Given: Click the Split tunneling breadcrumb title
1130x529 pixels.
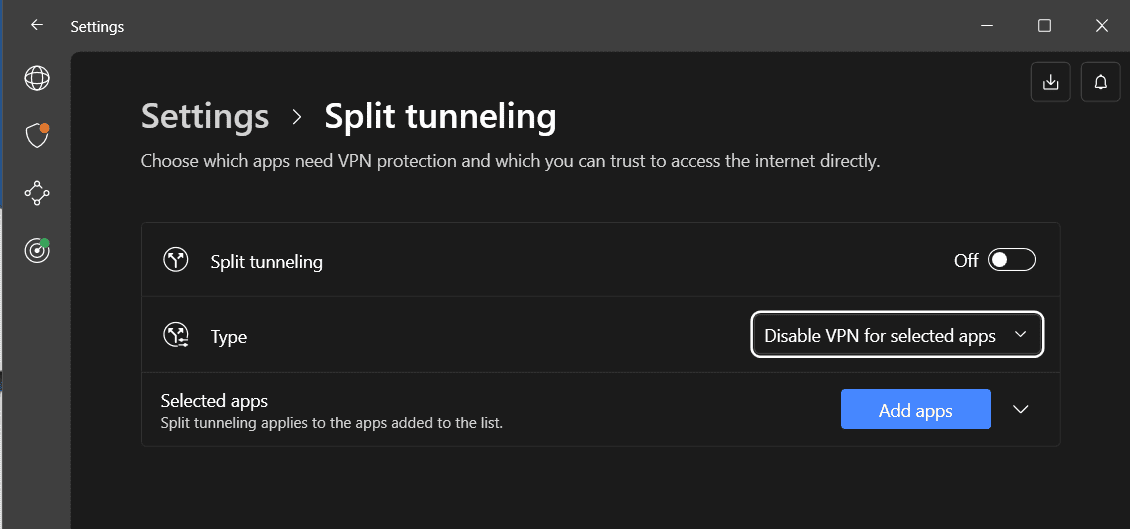Looking at the screenshot, I should (x=440, y=117).
